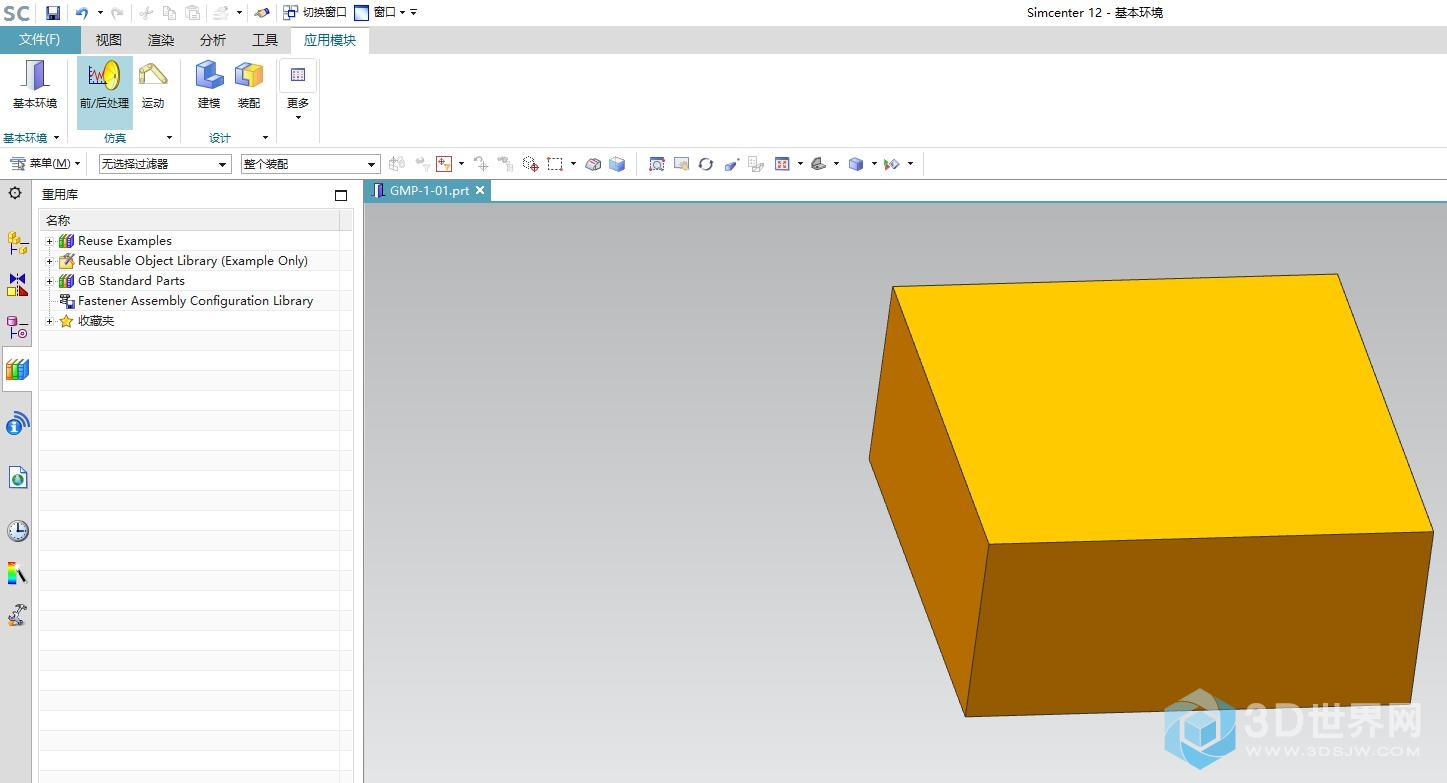Click the blue cube face highlight icon
Screen dimensions: 1447x783
pyautogui.click(x=617, y=164)
